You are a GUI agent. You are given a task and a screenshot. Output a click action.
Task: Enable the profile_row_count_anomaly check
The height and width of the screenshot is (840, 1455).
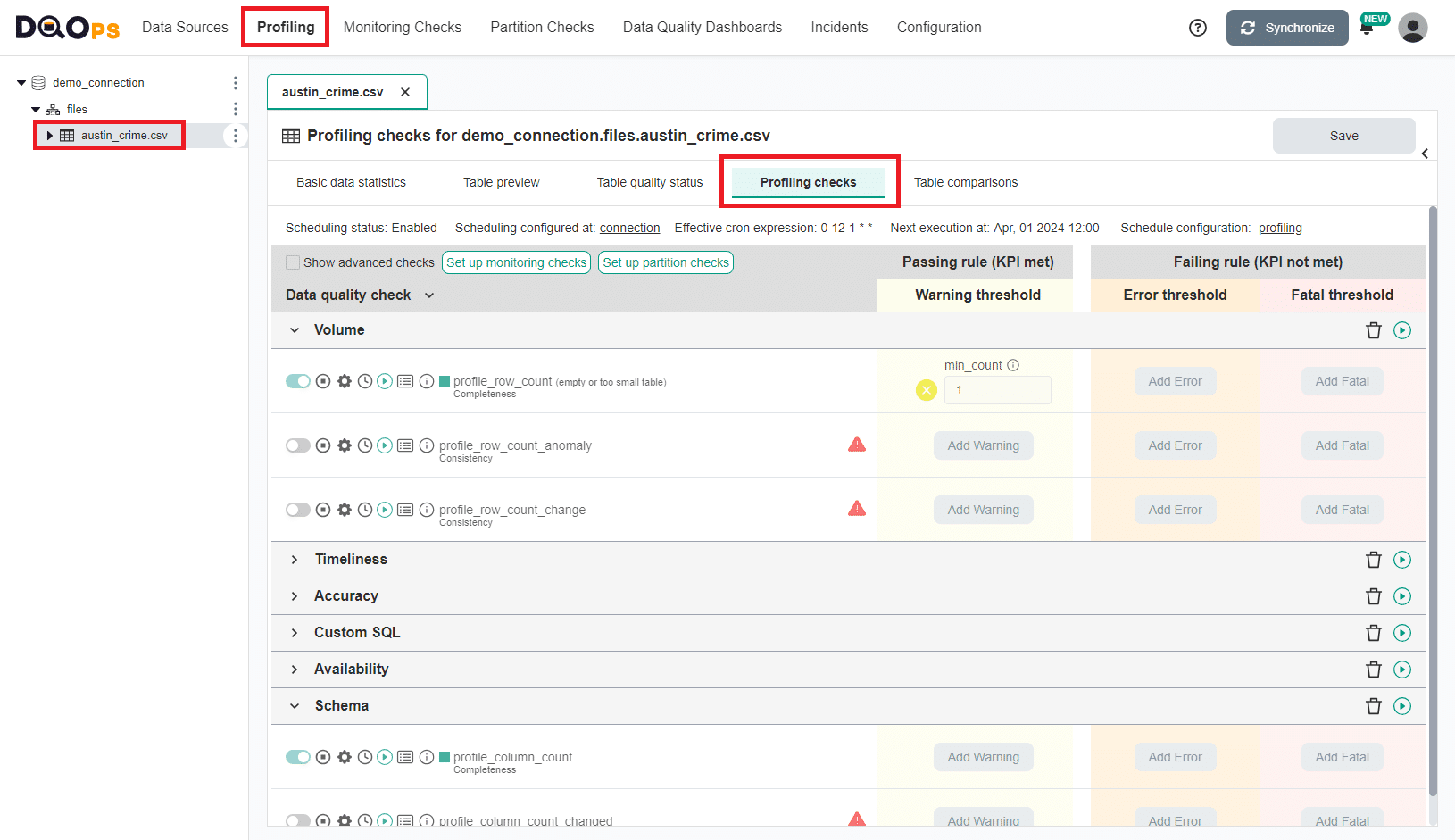point(298,445)
